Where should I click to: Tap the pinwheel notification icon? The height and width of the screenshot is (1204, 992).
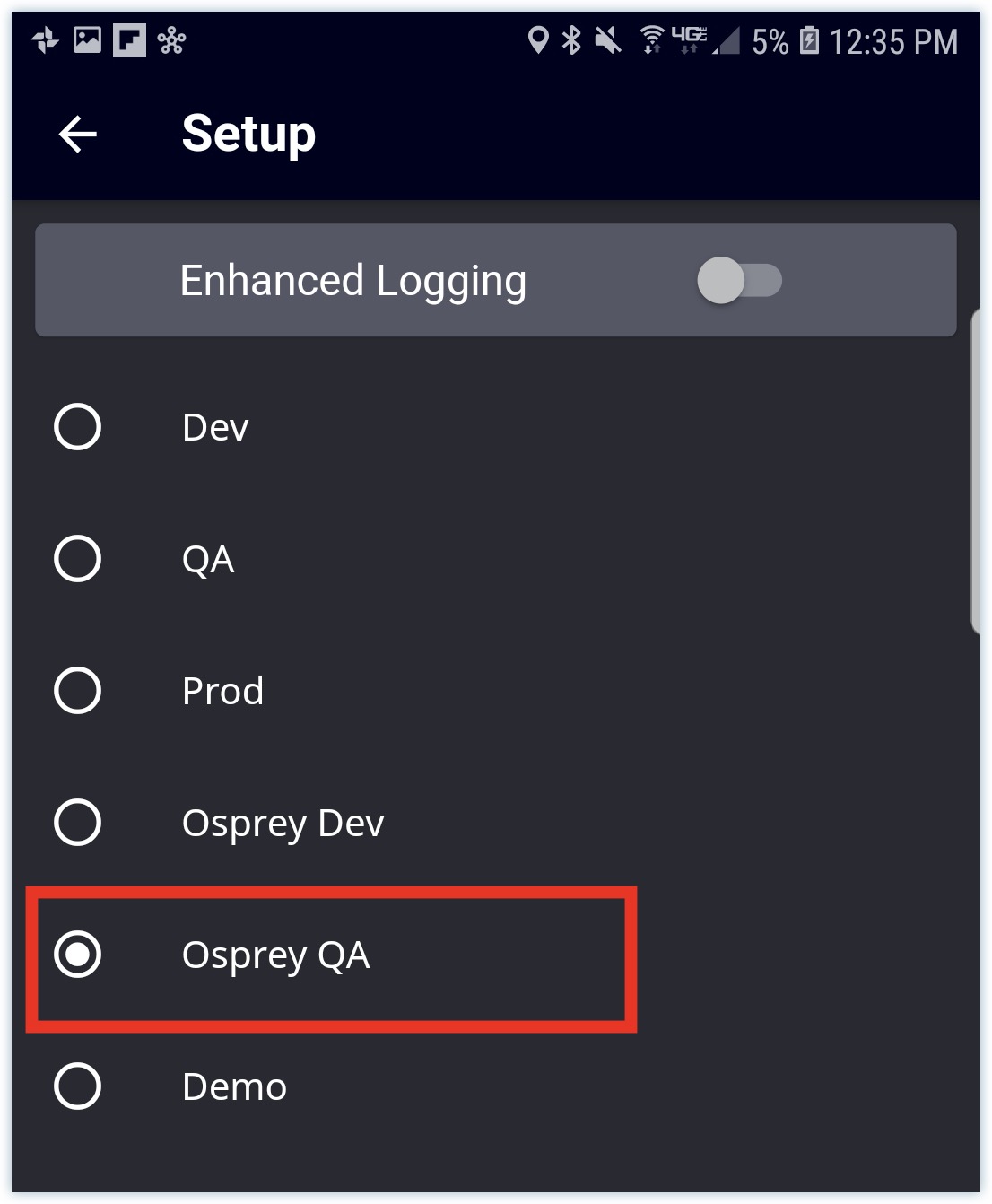point(45,40)
